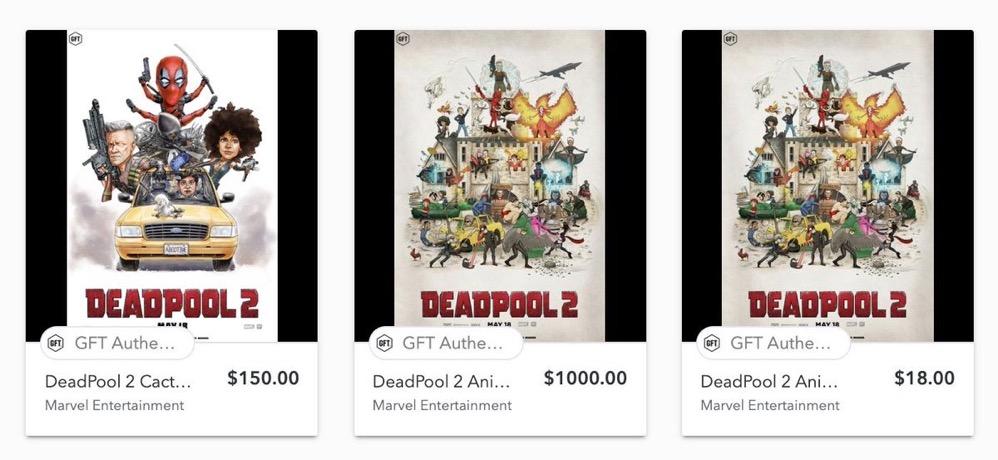Open the "DeadPool 2 Ani..." title priced $18.00

tap(770, 381)
